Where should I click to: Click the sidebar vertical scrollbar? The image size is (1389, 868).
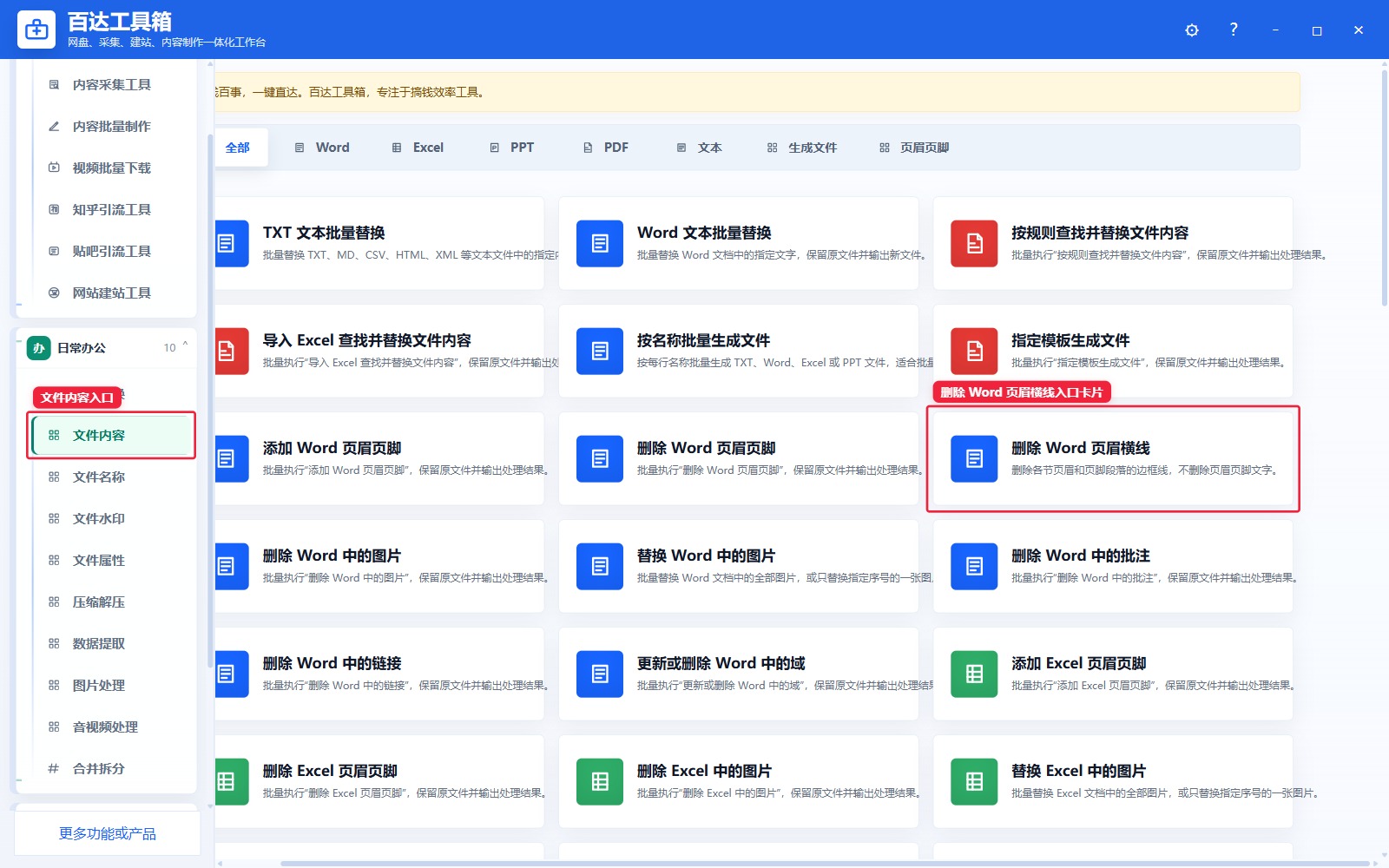(209, 401)
